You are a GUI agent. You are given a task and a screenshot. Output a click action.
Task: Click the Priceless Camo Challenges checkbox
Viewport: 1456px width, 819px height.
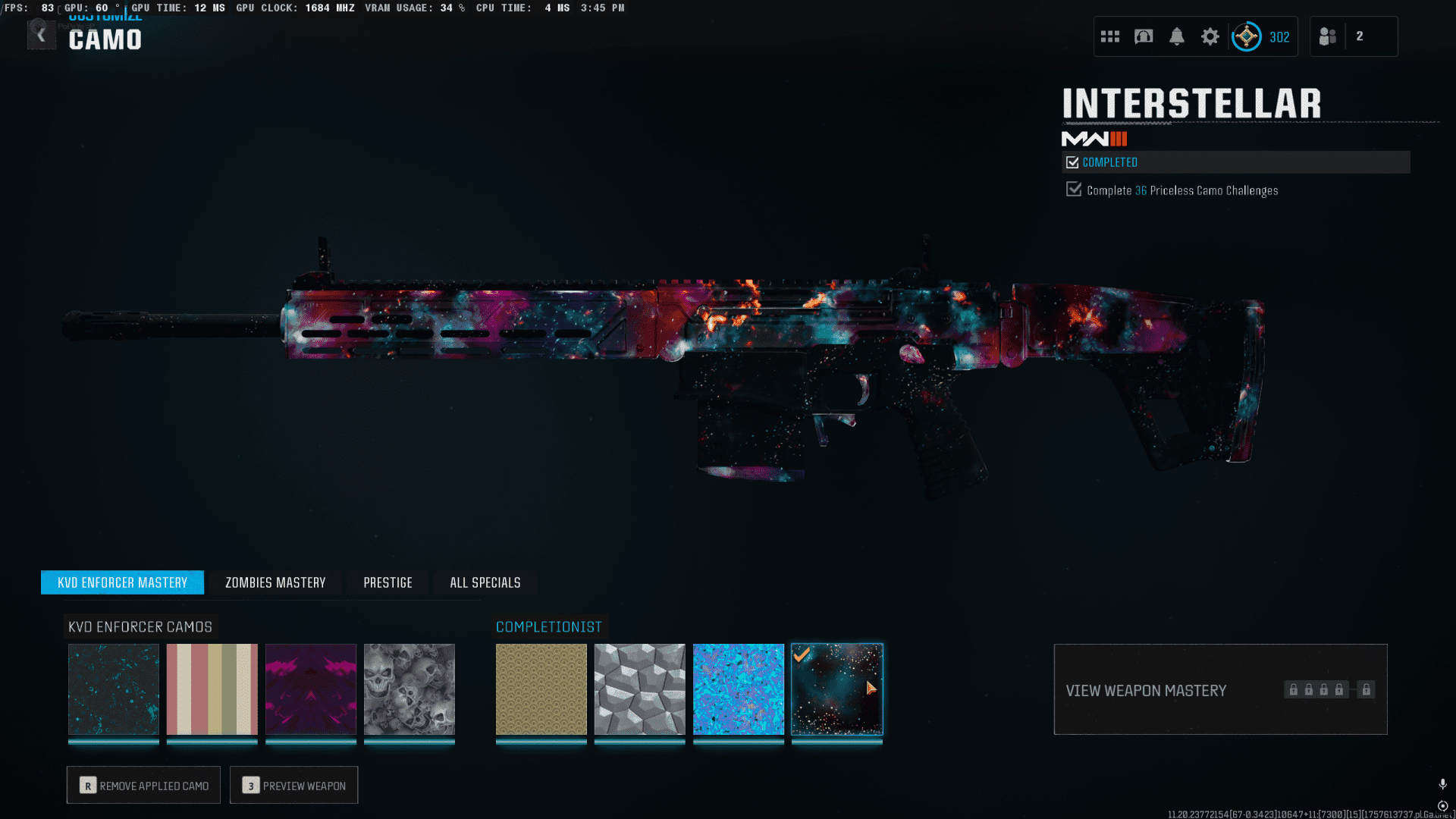point(1074,190)
